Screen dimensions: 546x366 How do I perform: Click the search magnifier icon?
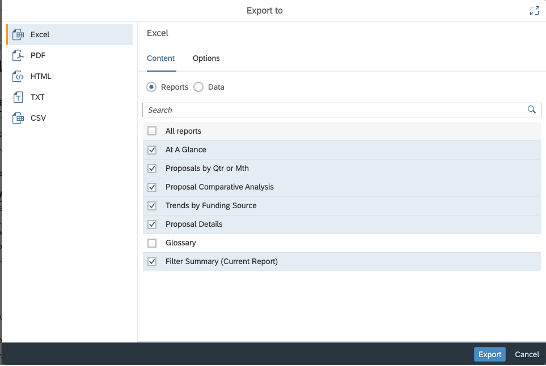click(x=531, y=110)
